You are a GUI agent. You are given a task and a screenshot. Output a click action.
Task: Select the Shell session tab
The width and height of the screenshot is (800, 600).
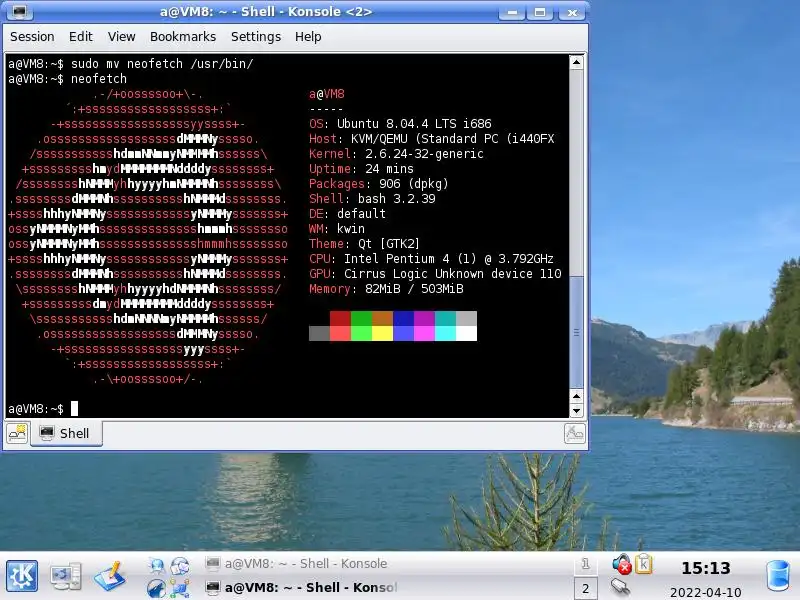point(66,434)
